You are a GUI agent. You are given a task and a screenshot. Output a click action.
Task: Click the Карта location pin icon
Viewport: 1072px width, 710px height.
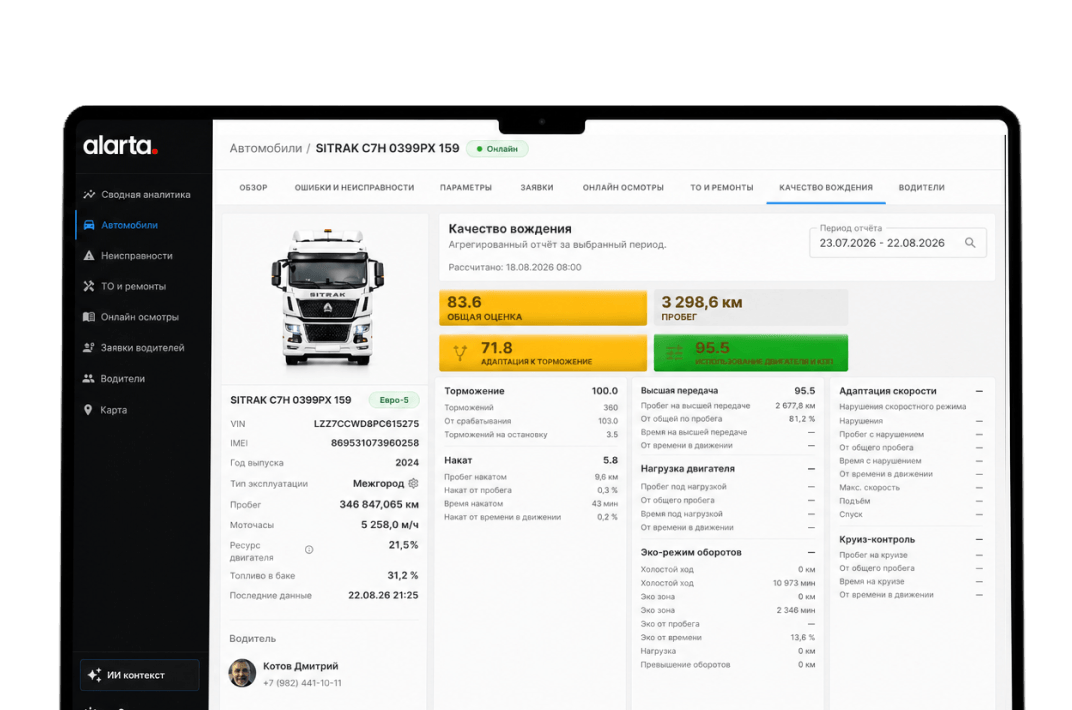(x=88, y=410)
